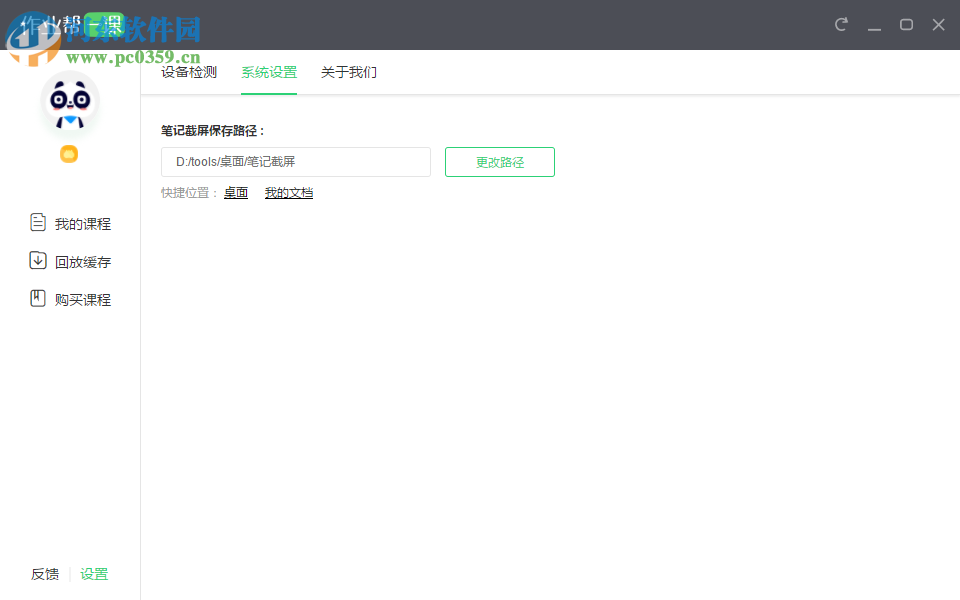The height and width of the screenshot is (600, 960).
Task: Click the screenshot save path input box
Action: (x=295, y=161)
